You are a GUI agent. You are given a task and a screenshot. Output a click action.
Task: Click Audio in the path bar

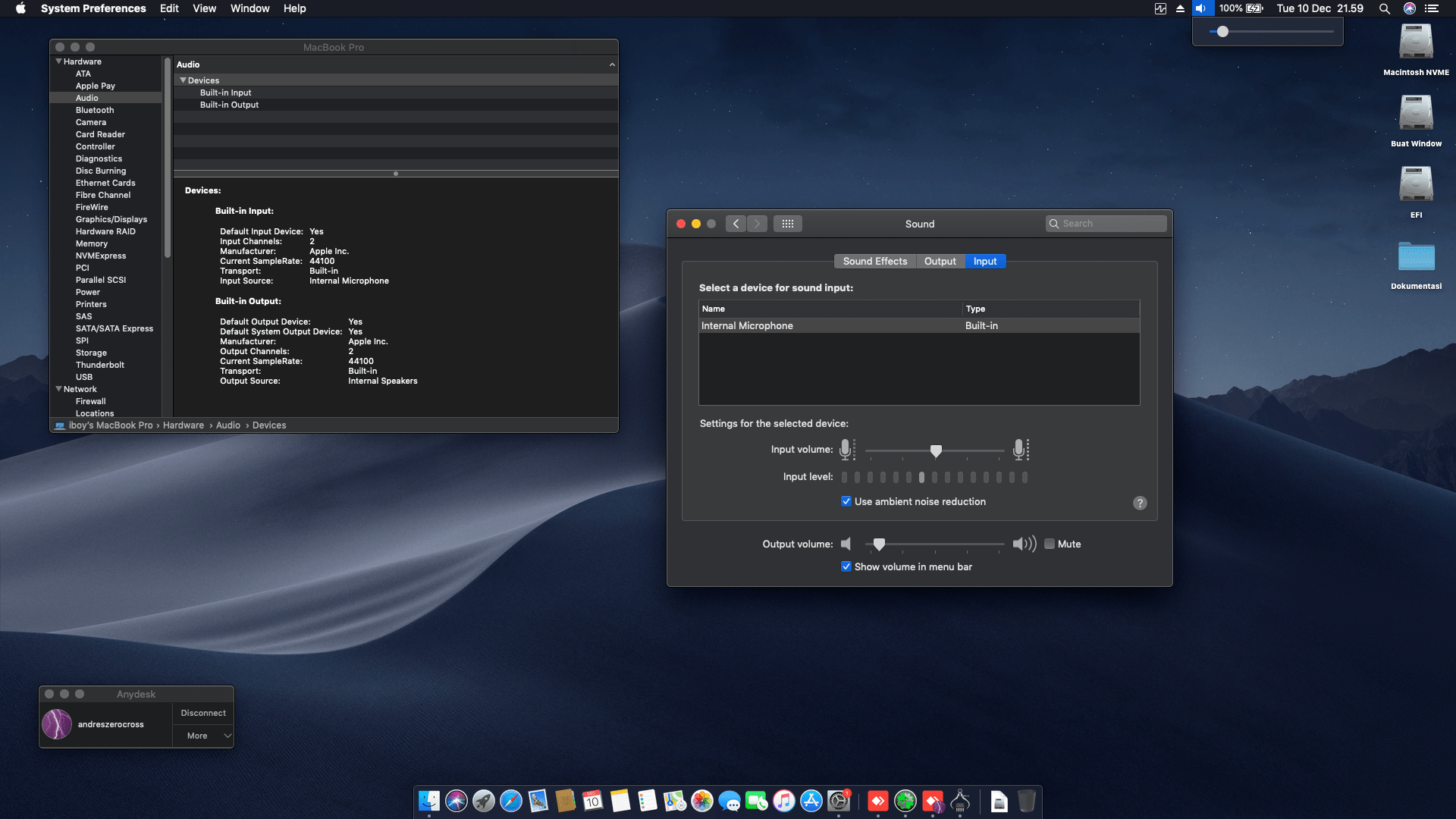tap(228, 425)
